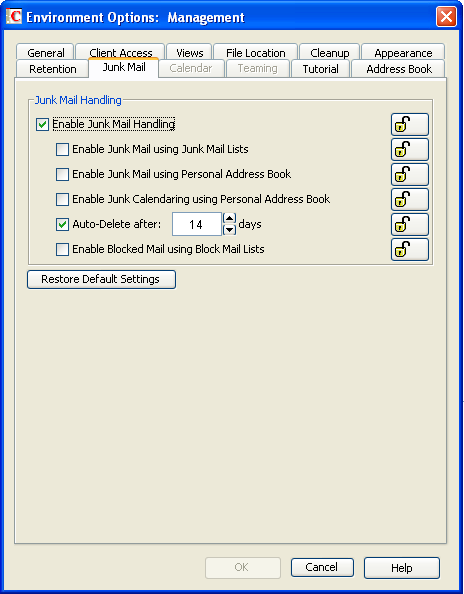Click lock icon for Enable Junk Mail Handling

(409, 124)
